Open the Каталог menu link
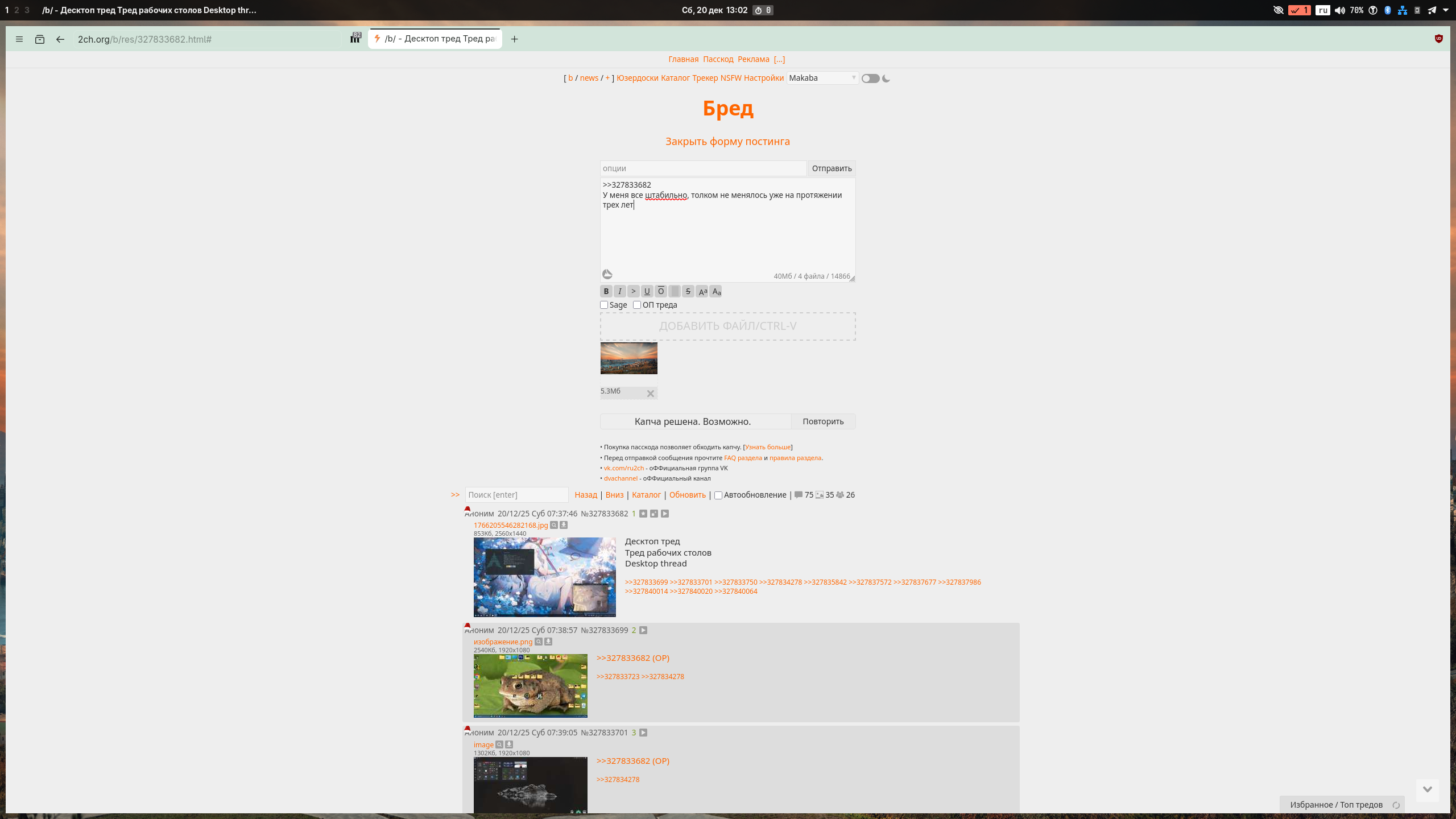This screenshot has width=1456, height=819. (x=675, y=78)
